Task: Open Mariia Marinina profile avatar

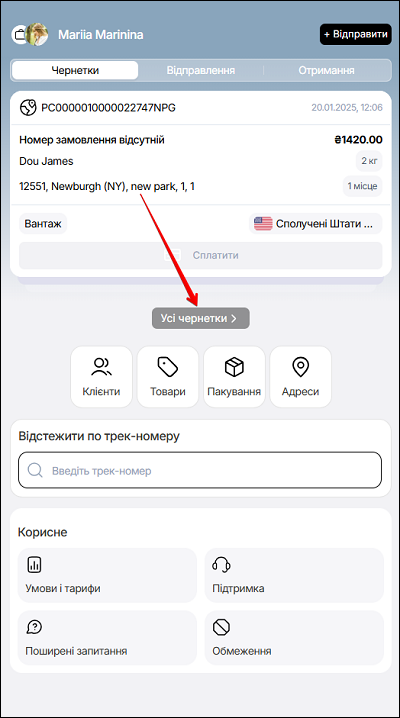Action: [38, 34]
